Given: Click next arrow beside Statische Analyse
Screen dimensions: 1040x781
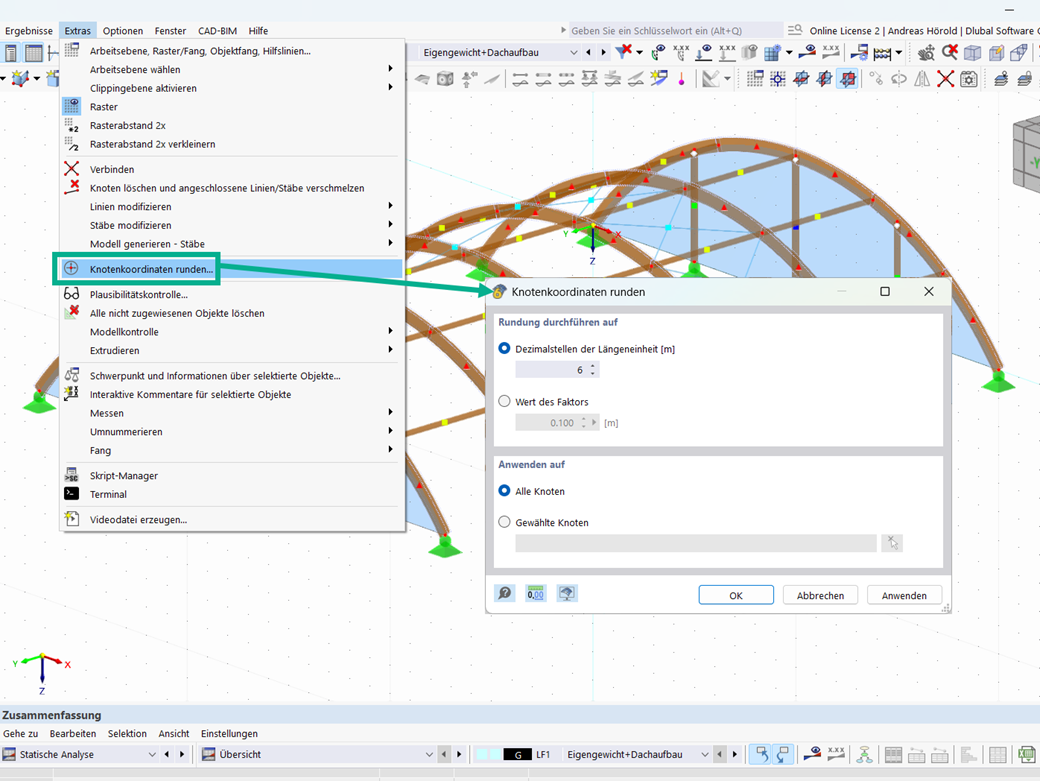Looking at the screenshot, I should [x=182, y=754].
